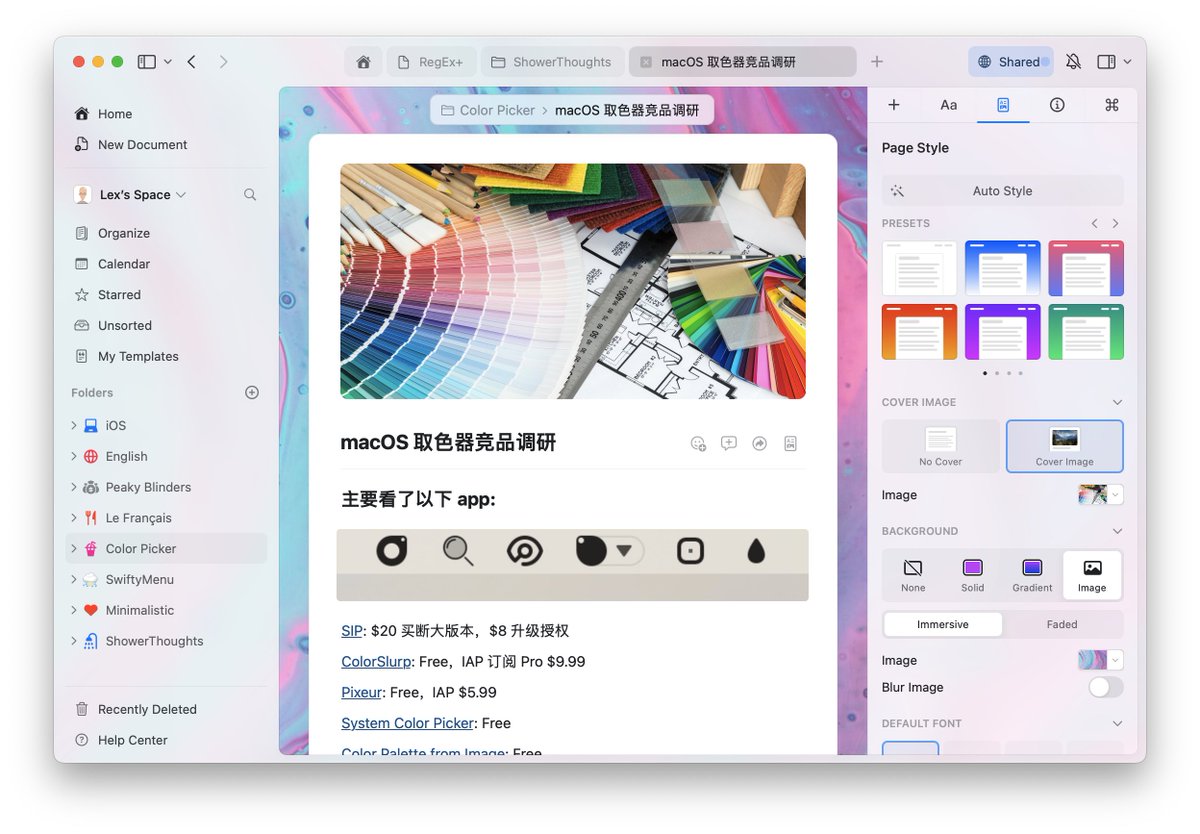Click the muted notifications bell icon
The image size is (1200, 834).
point(1073,62)
